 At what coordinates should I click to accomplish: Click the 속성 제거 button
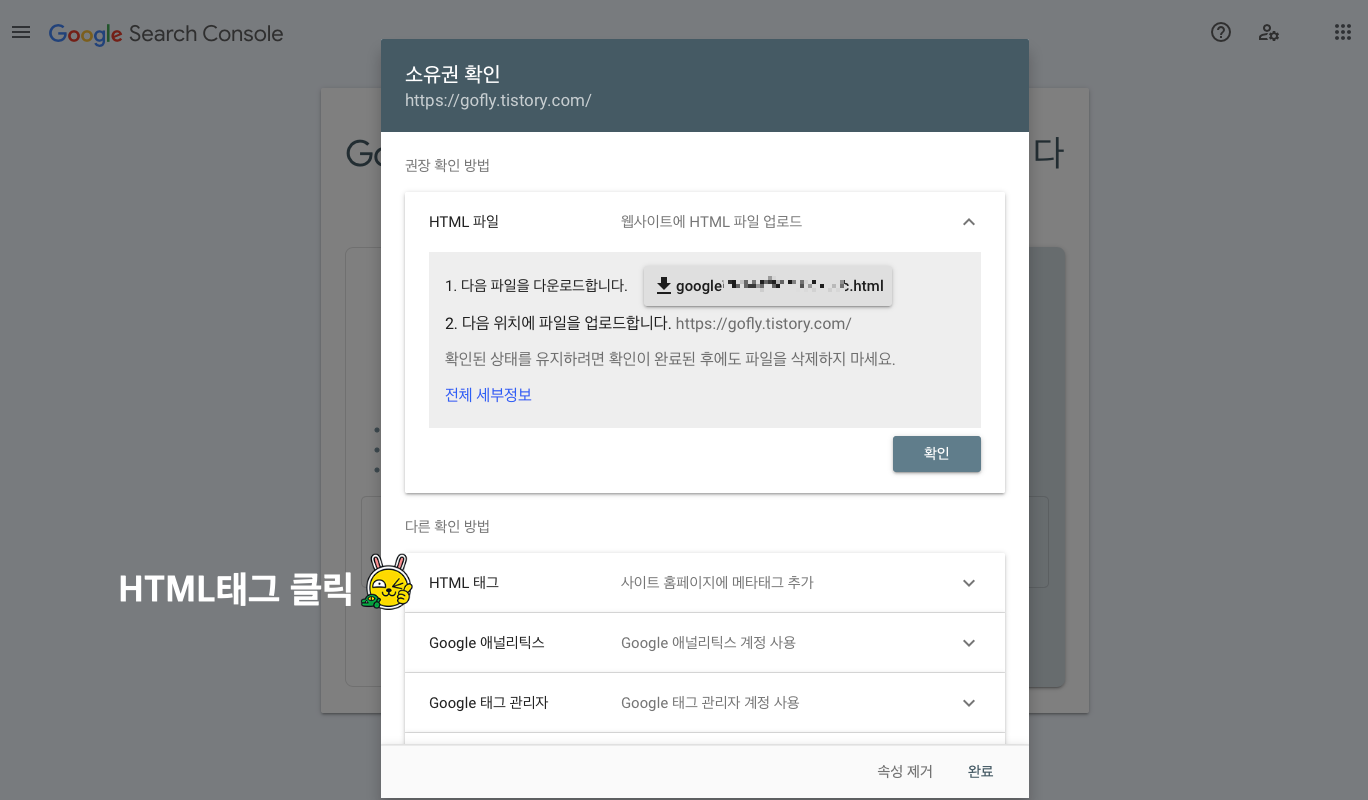click(905, 772)
